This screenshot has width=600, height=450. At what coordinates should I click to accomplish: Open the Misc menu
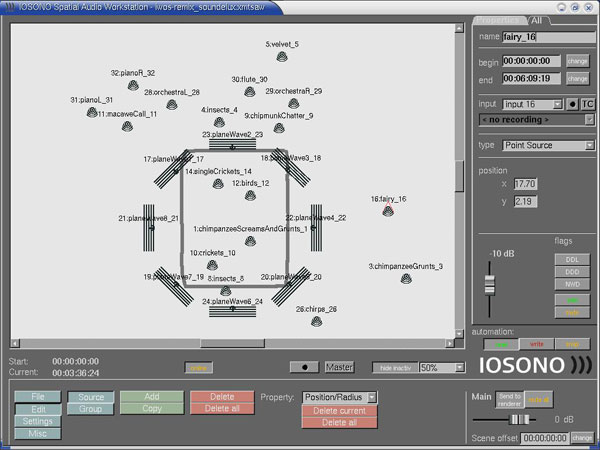pos(38,434)
